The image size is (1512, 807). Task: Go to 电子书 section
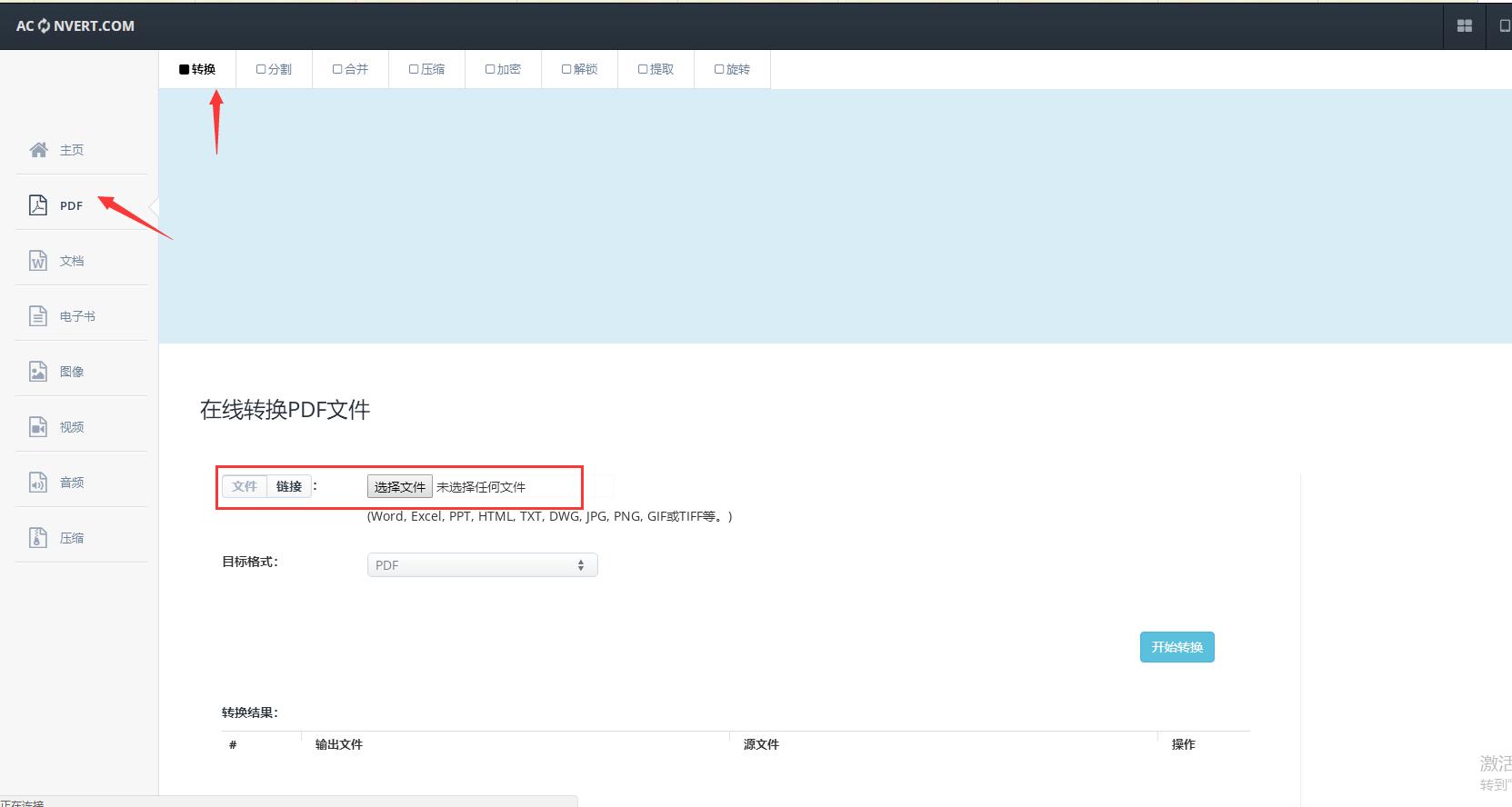tap(77, 317)
